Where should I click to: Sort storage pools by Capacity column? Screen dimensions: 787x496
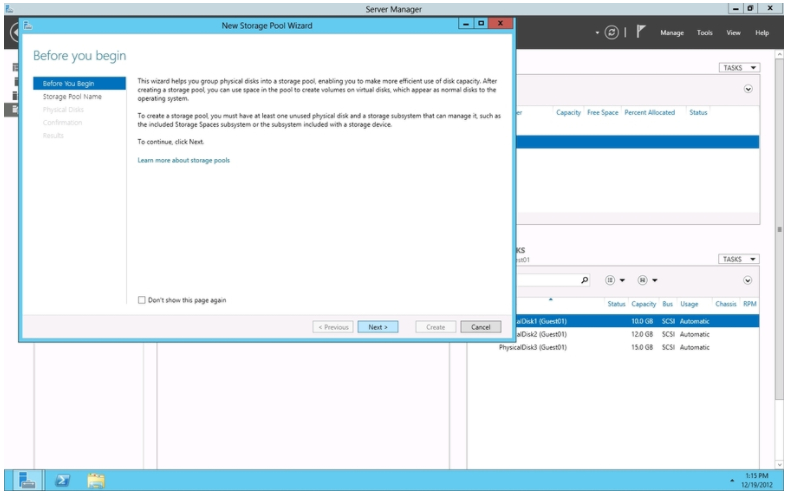pyautogui.click(x=568, y=112)
